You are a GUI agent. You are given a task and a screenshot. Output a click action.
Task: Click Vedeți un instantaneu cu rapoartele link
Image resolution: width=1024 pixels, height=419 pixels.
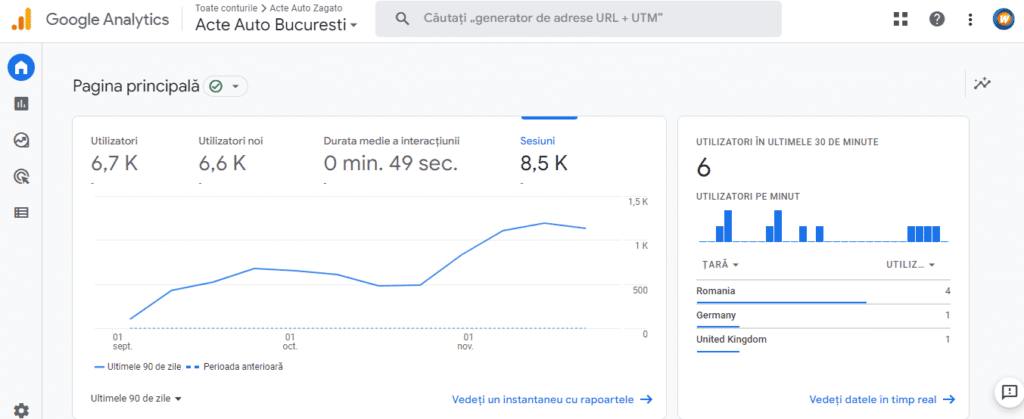point(551,399)
